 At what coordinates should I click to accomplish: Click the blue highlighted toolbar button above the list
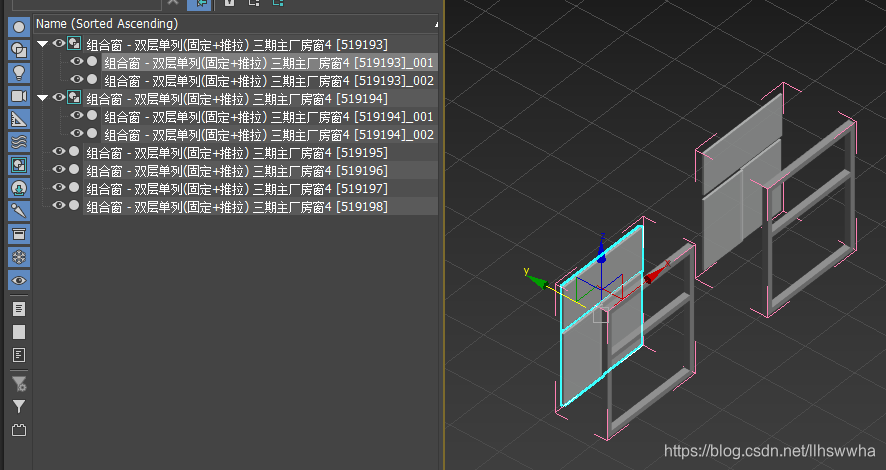point(199,5)
